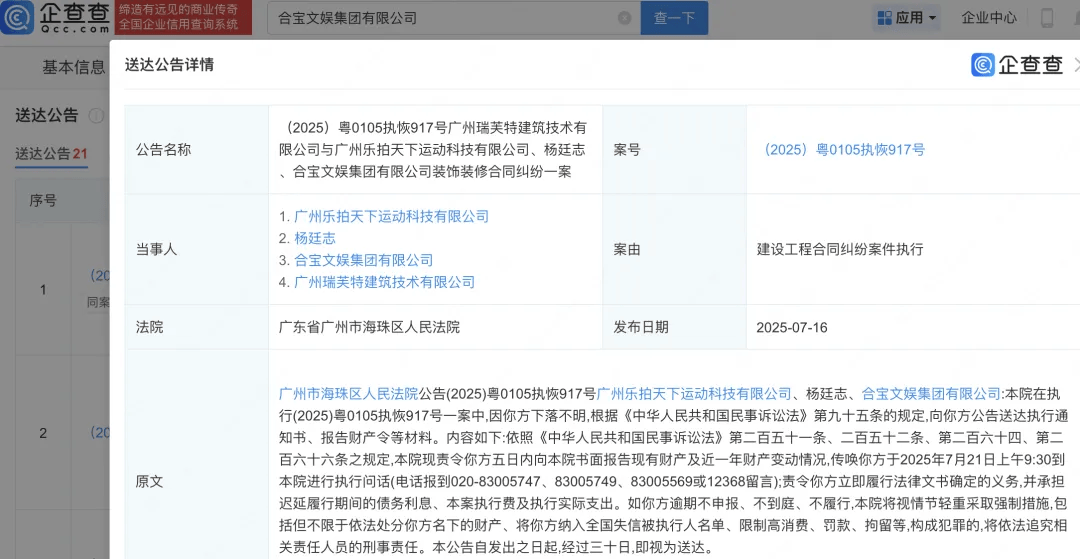The width and height of the screenshot is (1080, 559).
Task: Click 广州市海珠区人民法院 link in original text
Action: click(348, 394)
